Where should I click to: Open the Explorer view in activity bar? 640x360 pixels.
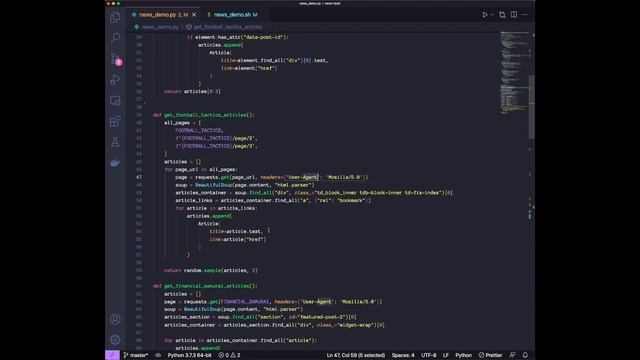pos(115,18)
